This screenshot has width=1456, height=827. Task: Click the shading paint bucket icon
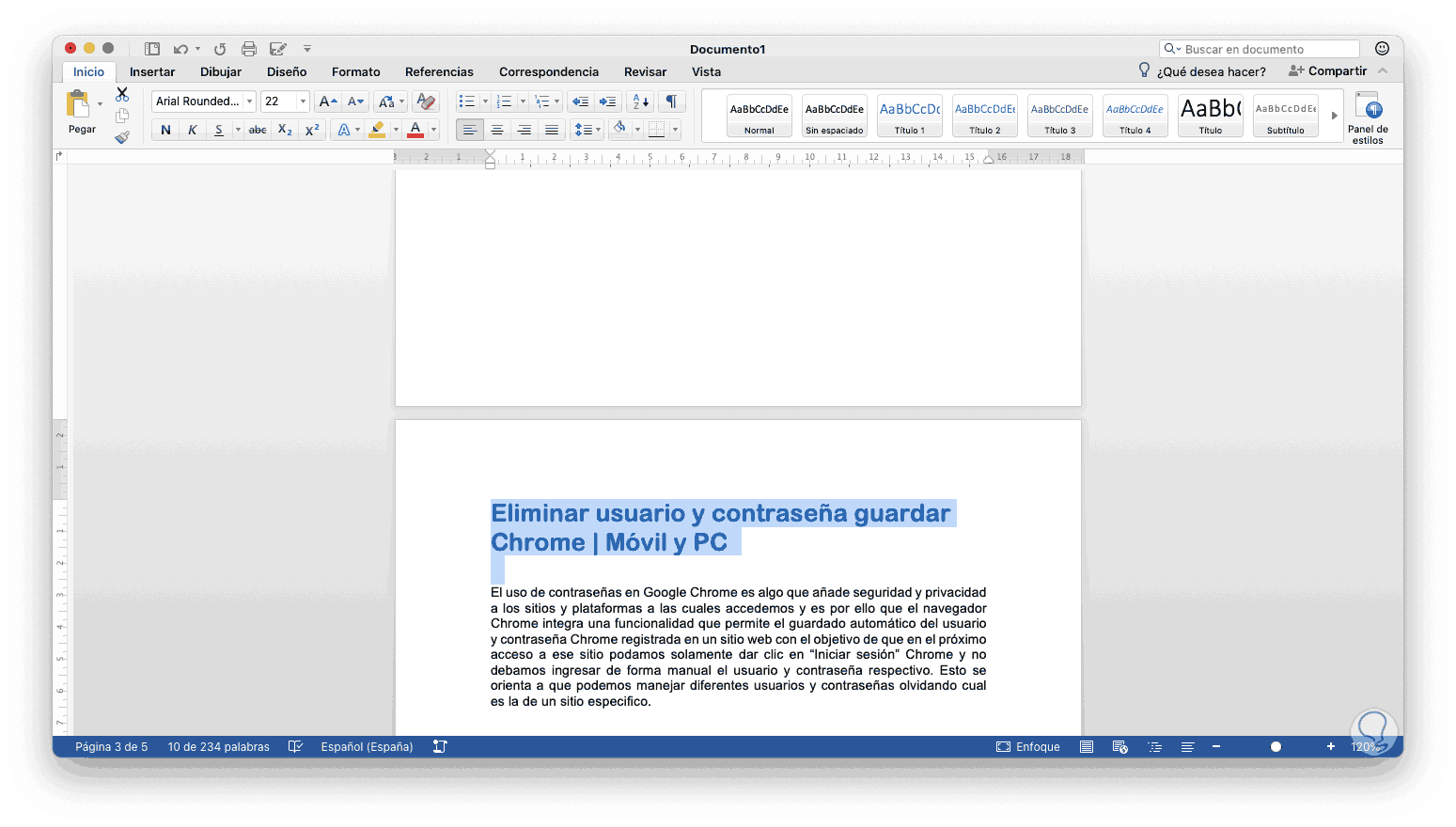pos(619,129)
